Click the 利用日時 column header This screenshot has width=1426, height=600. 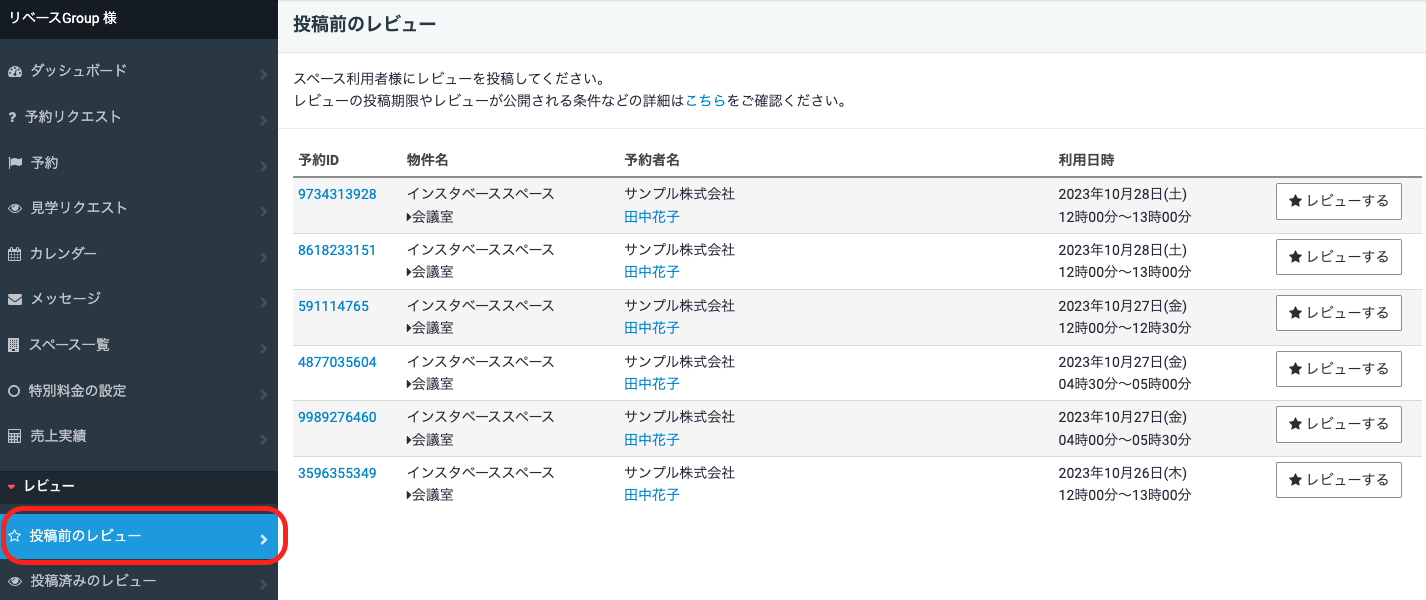click(x=1086, y=160)
